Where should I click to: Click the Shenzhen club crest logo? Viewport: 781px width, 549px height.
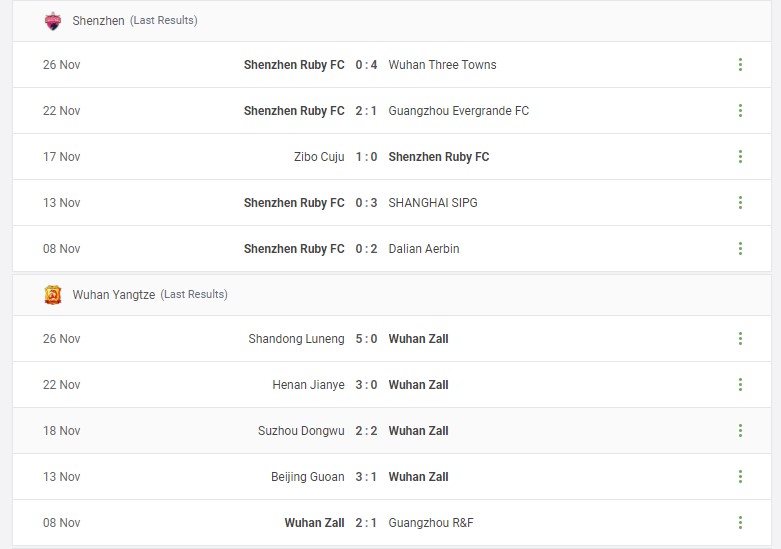click(53, 21)
